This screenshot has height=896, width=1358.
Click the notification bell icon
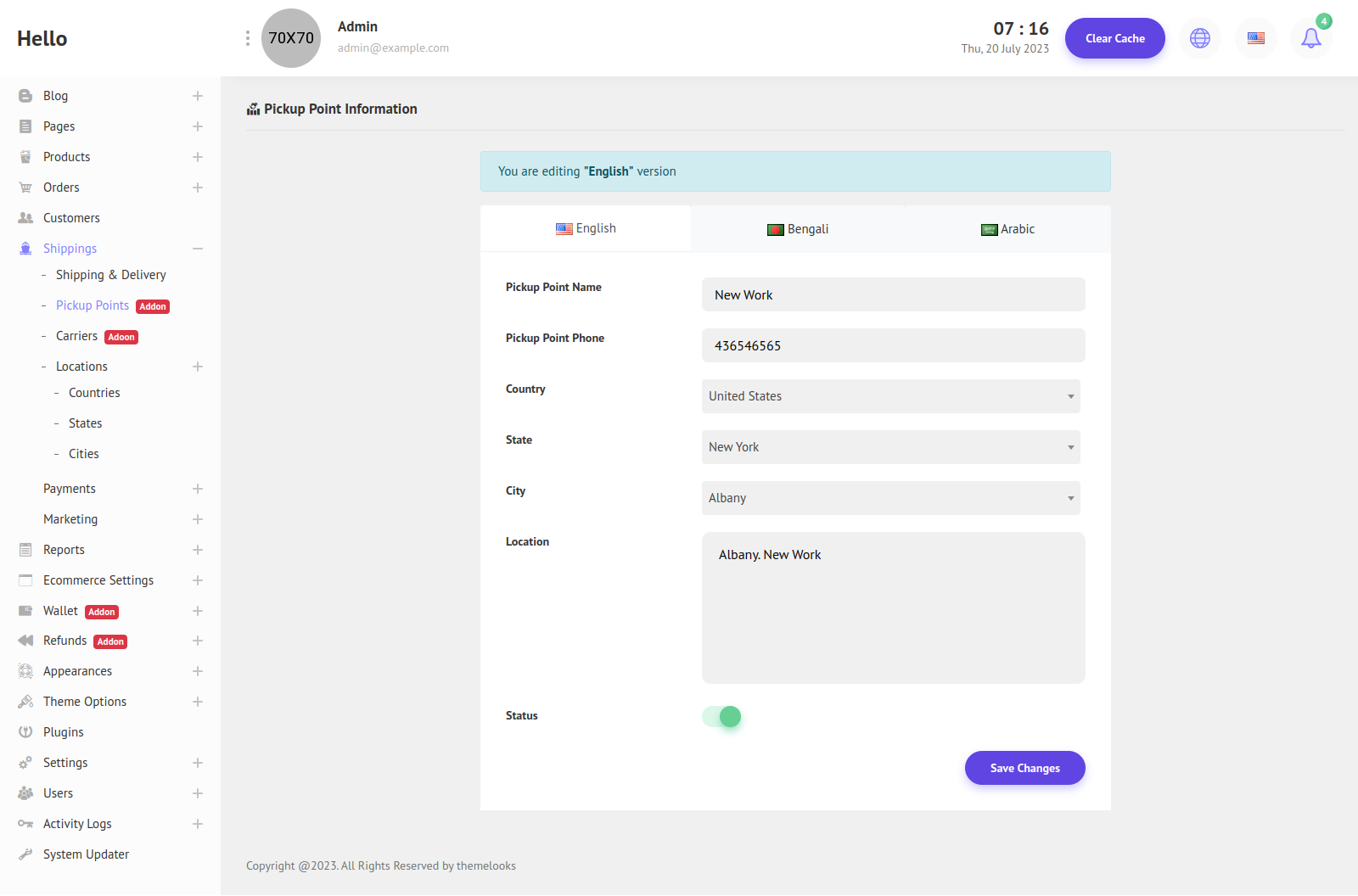tap(1310, 38)
